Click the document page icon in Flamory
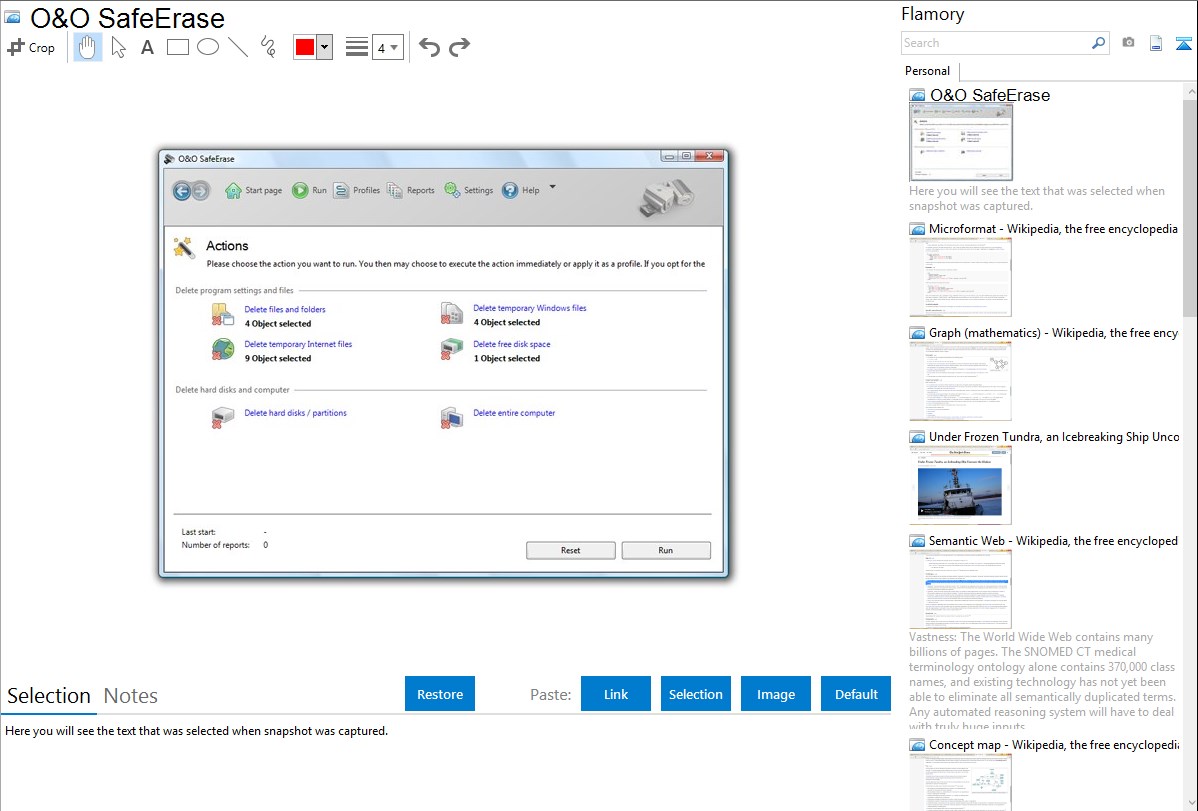Viewport: 1198px width, 811px height. 1156,43
